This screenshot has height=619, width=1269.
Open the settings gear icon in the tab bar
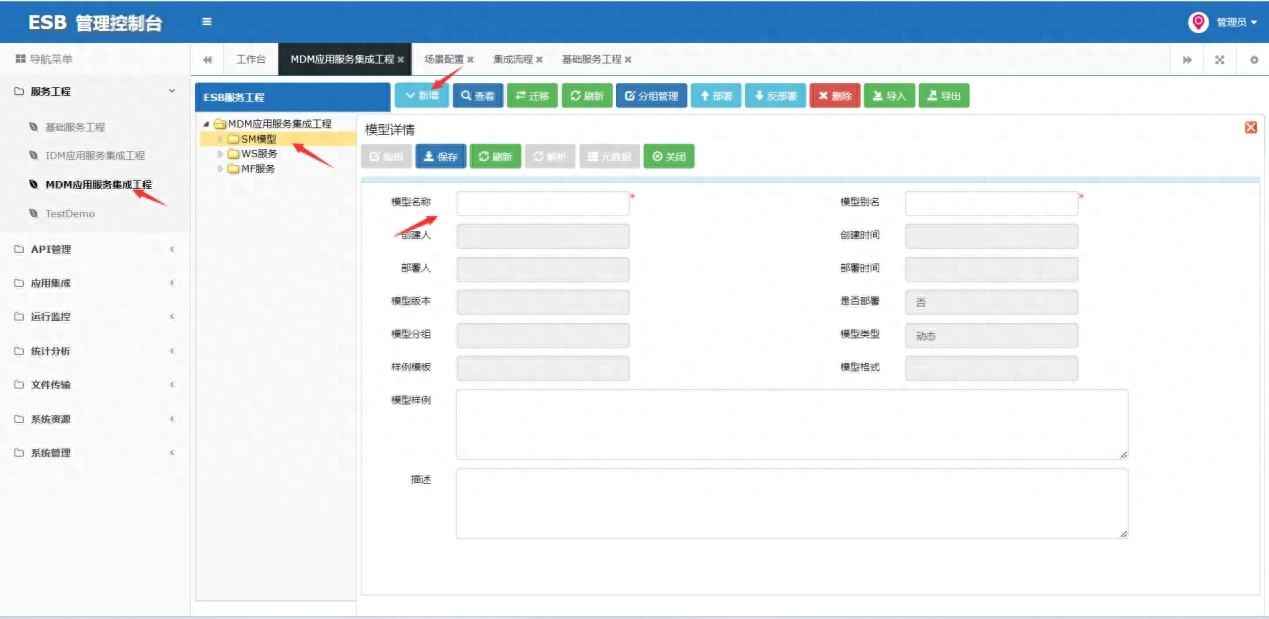pos(1253,60)
